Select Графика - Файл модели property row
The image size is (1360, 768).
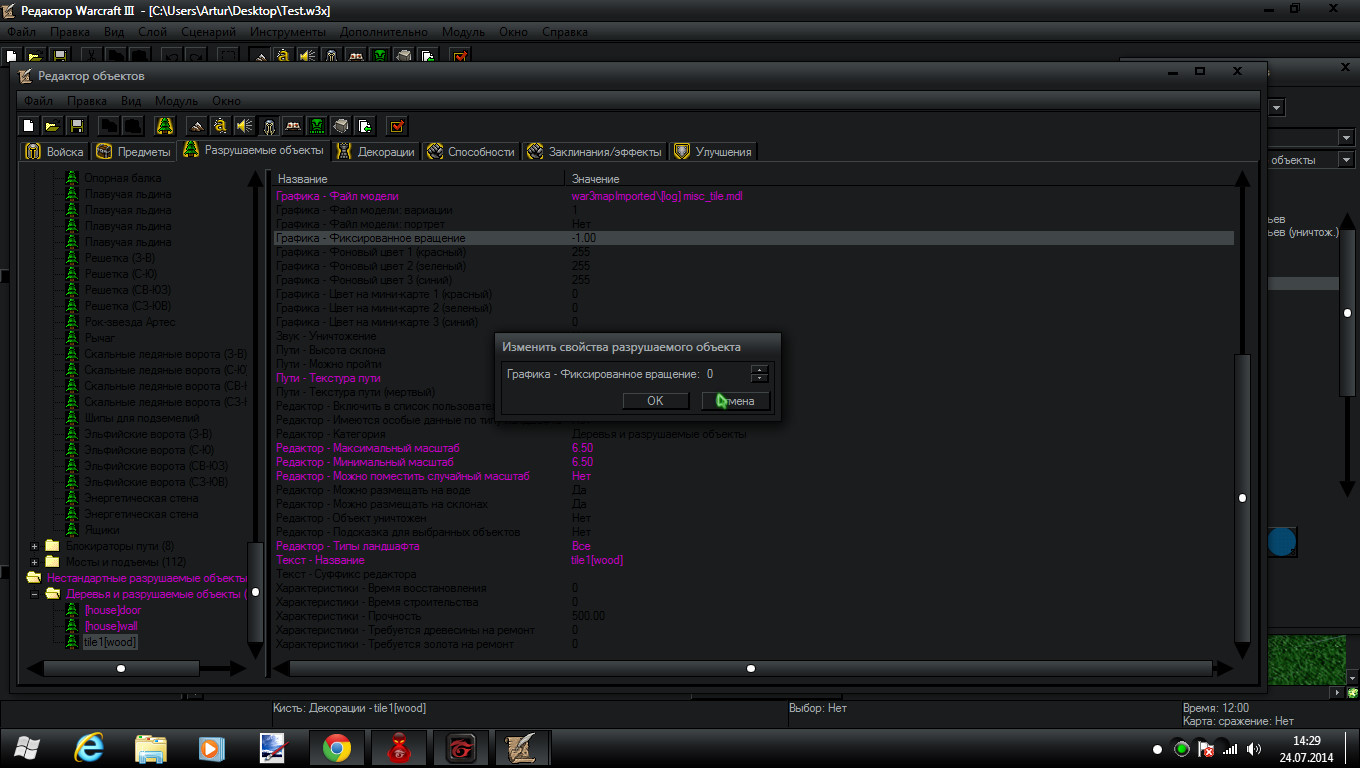(754, 196)
